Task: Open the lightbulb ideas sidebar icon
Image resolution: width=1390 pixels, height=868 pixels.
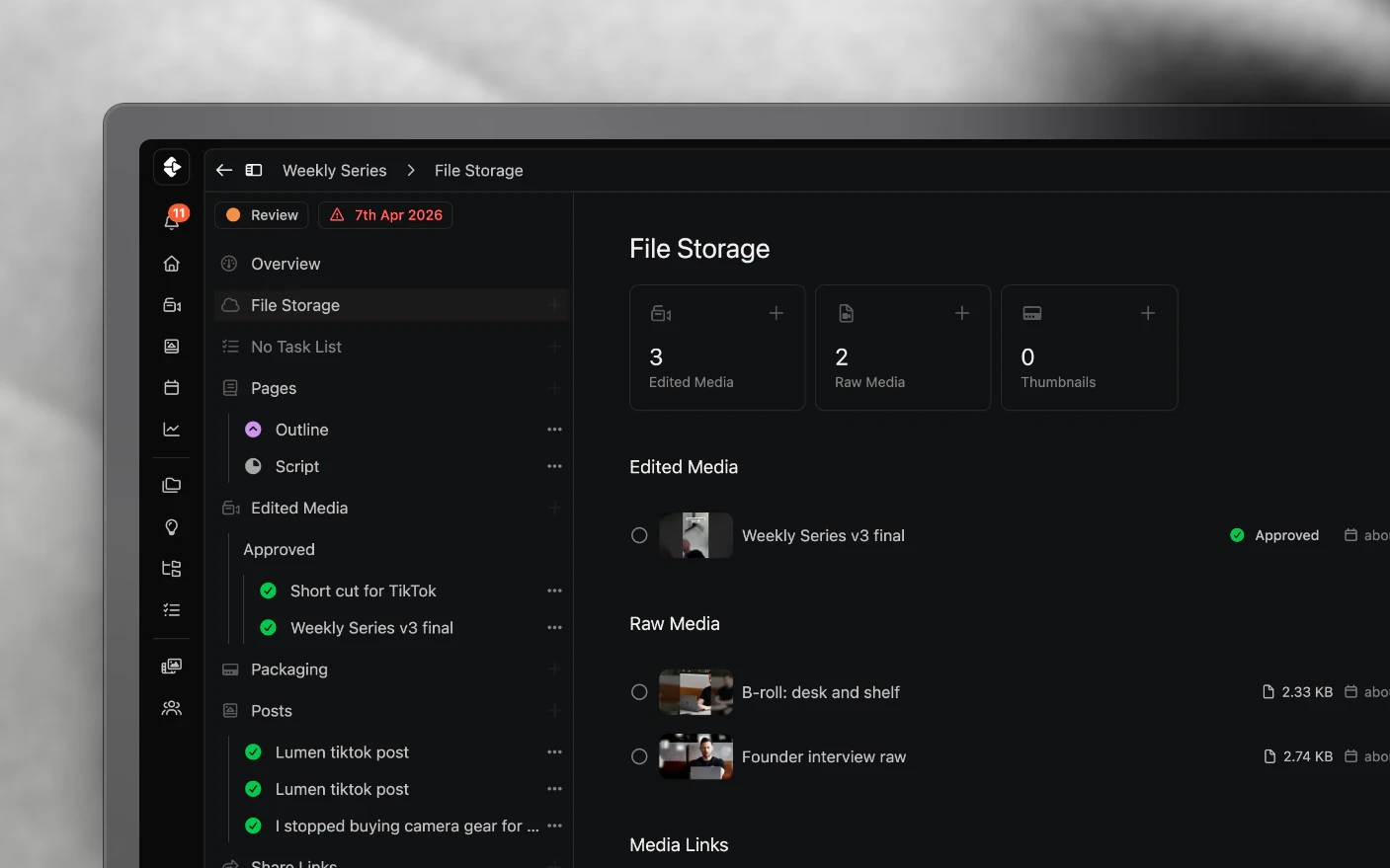Action: 172,527
